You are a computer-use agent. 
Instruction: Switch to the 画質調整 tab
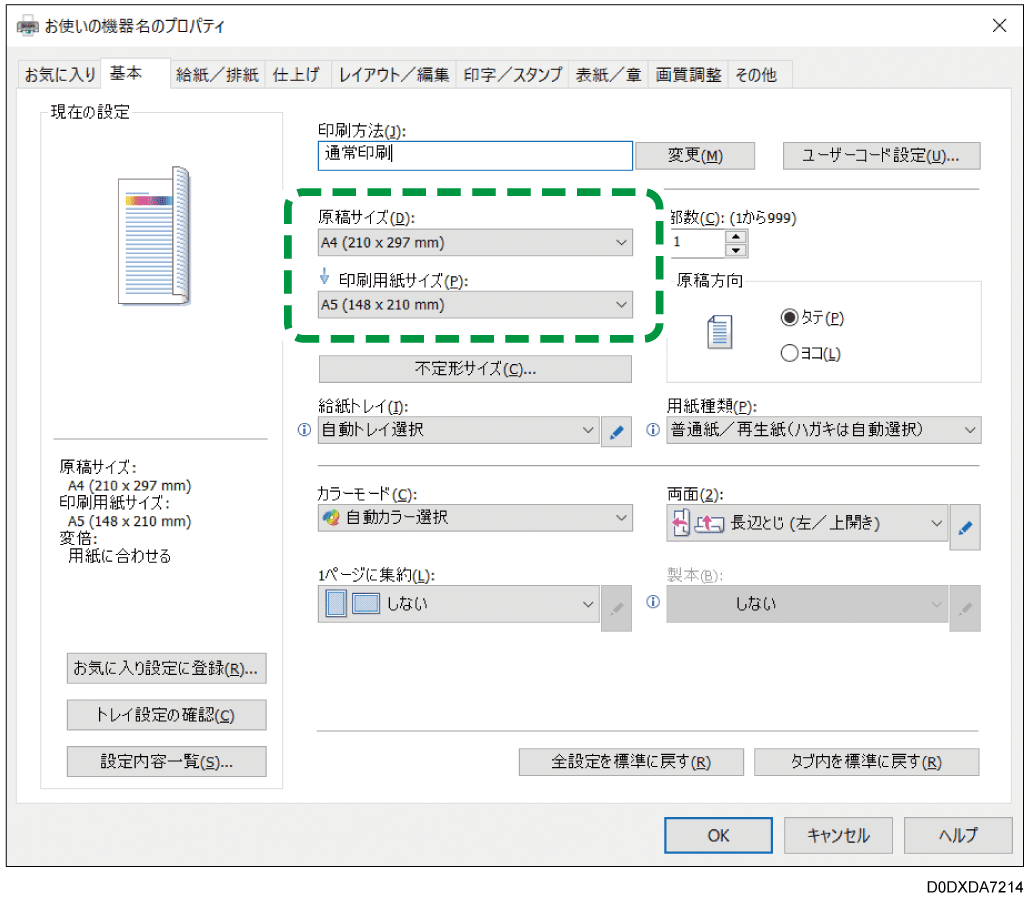(x=689, y=73)
